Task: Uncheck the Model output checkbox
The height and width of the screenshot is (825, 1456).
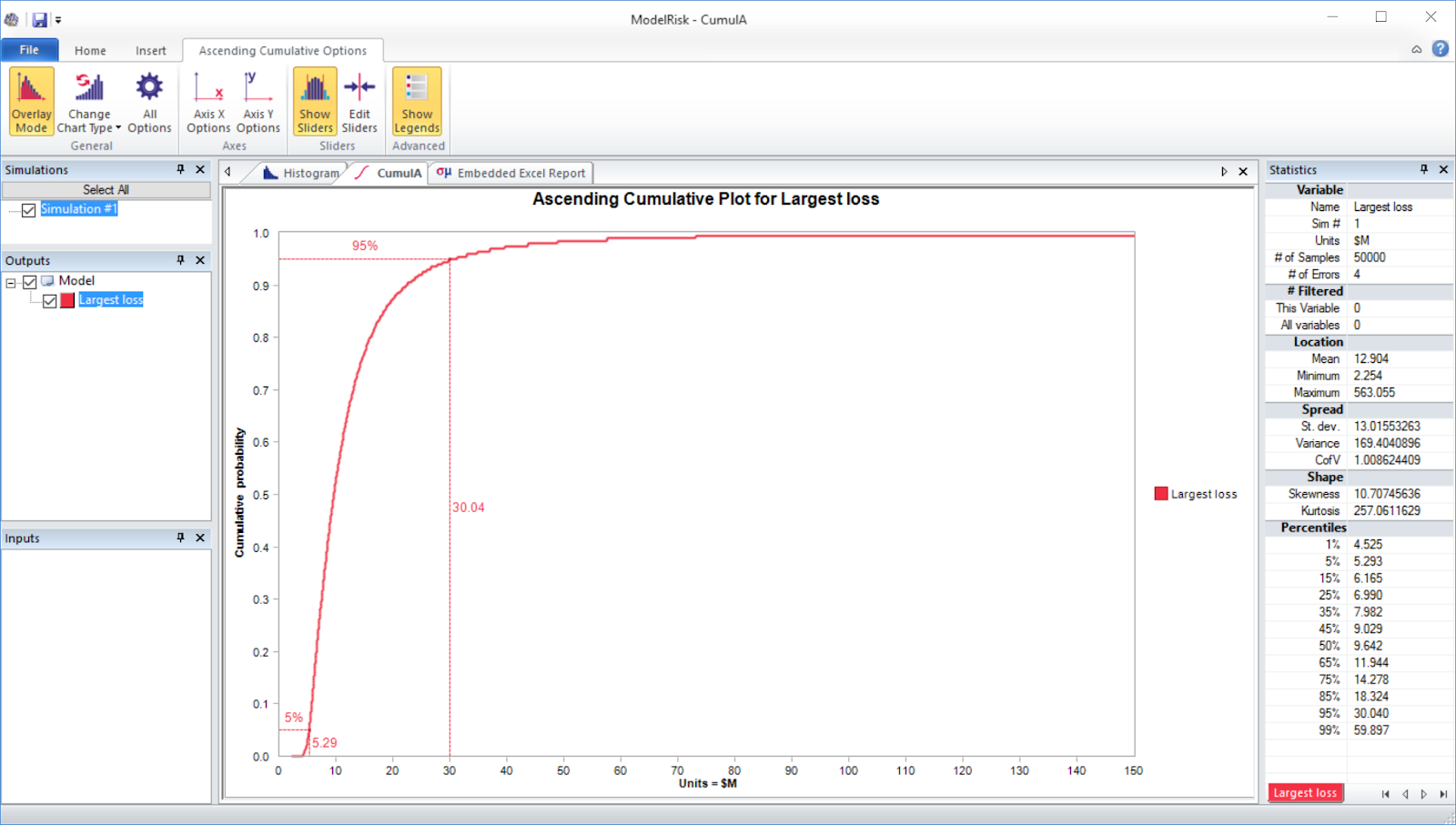Action: click(30, 282)
